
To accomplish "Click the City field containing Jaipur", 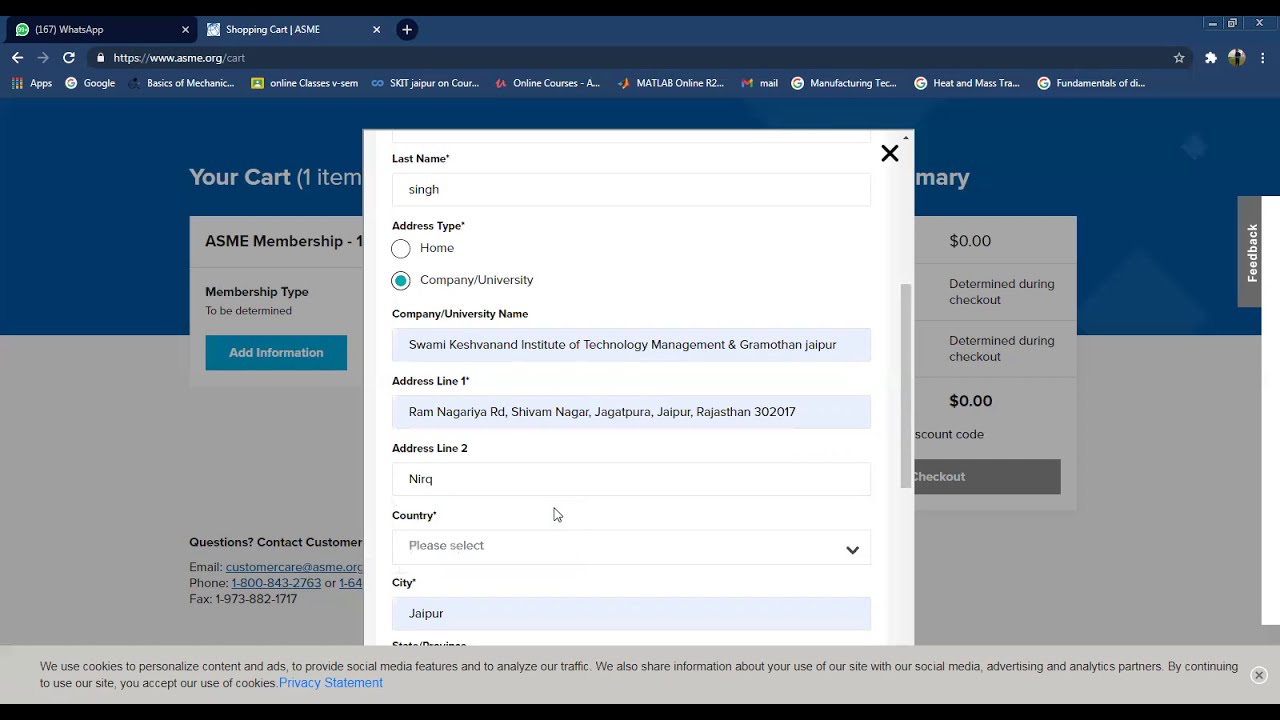I will (x=631, y=614).
